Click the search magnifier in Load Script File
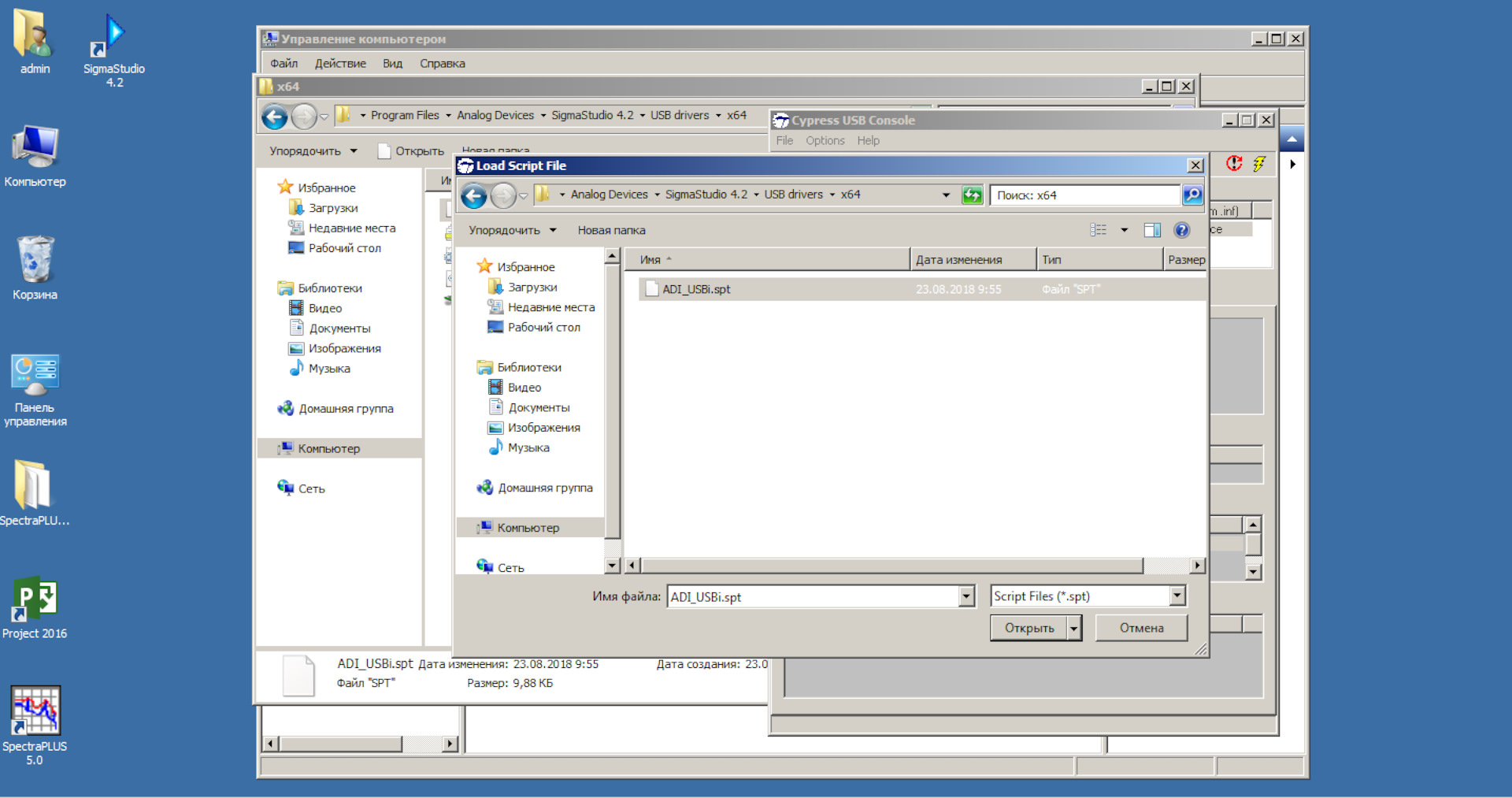This screenshot has width=1512, height=798. coord(1192,195)
